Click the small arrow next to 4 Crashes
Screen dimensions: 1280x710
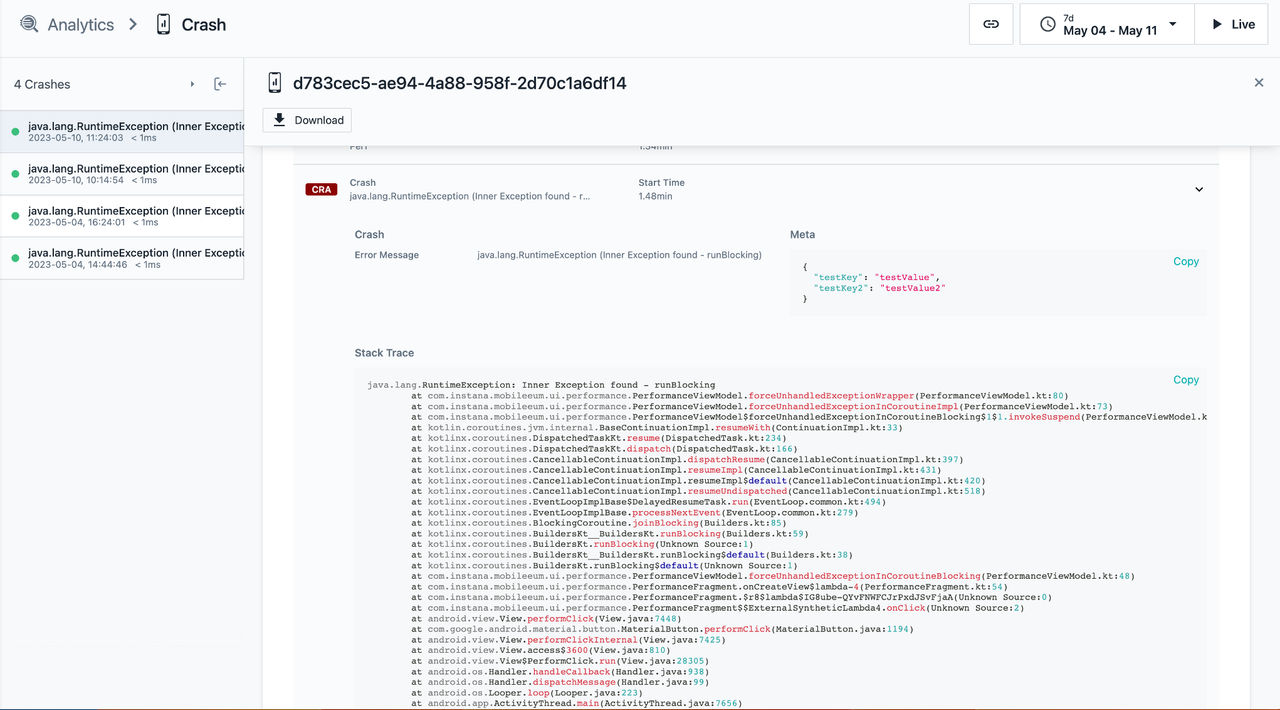pyautogui.click(x=193, y=84)
